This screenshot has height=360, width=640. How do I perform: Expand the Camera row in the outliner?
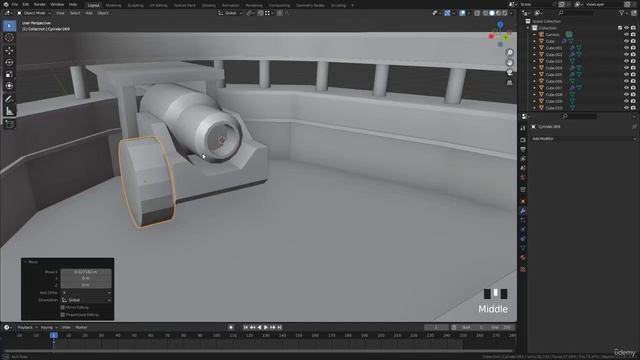pos(534,35)
